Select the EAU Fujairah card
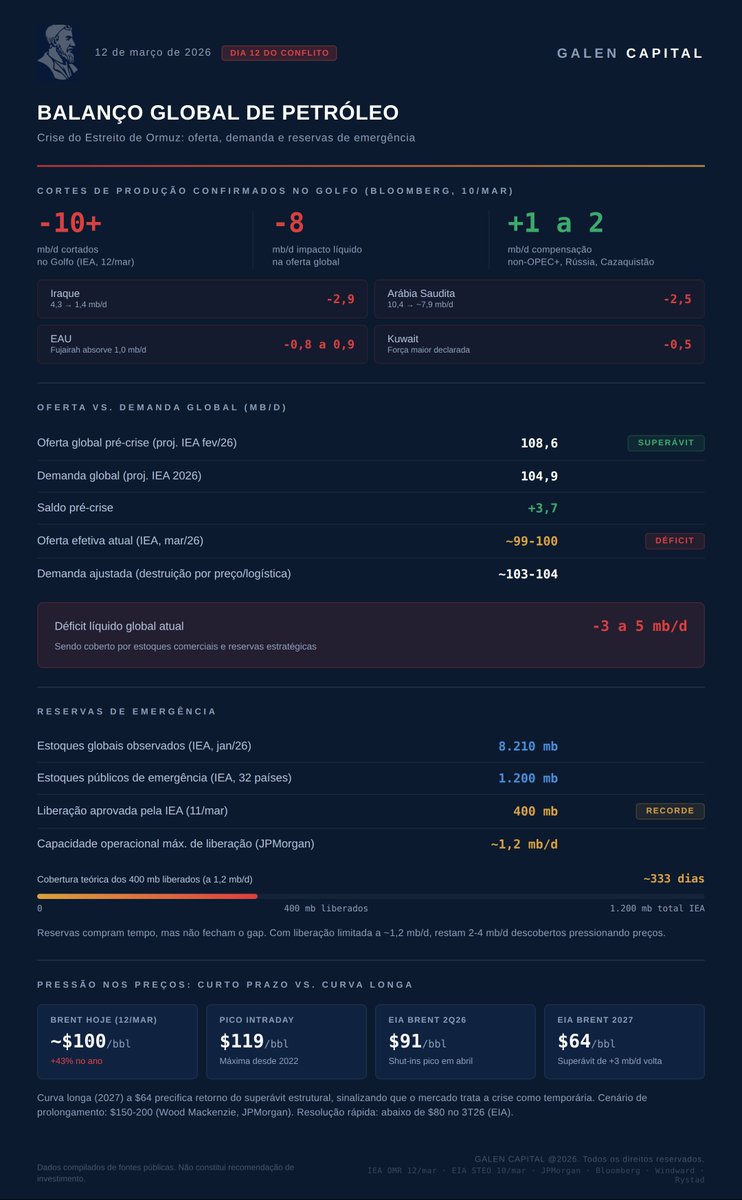This screenshot has width=742, height=1200. pyautogui.click(x=202, y=344)
